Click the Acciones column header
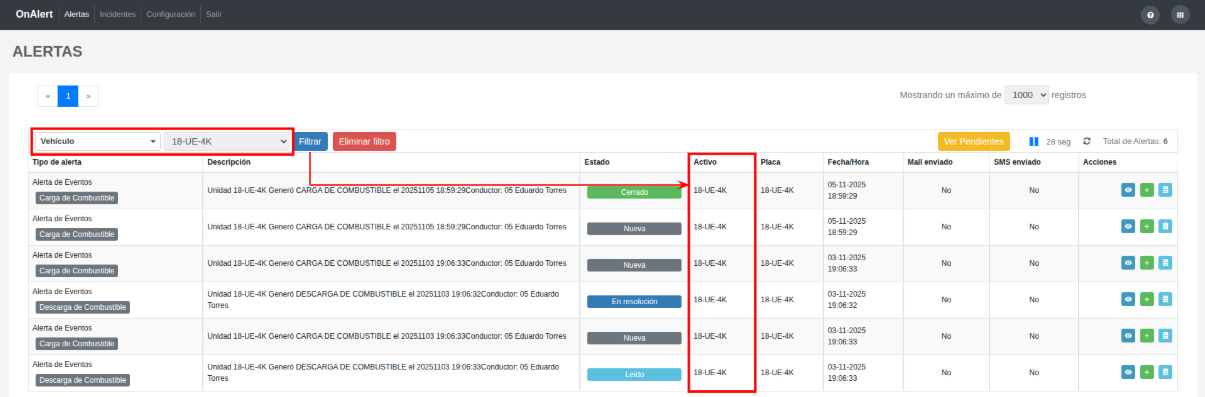Viewport: 1205px width, 397px height. [x=1099, y=162]
